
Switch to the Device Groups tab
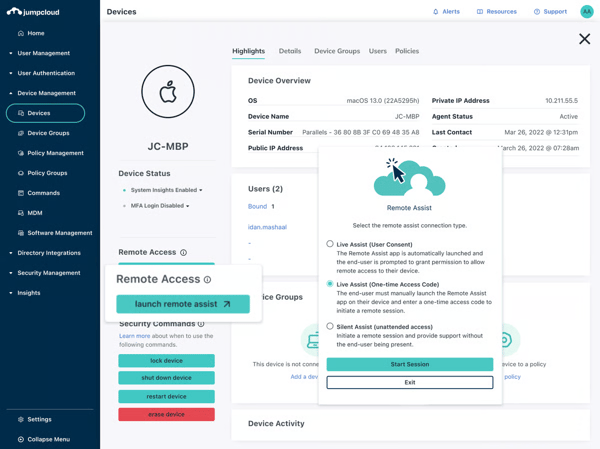[337, 51]
